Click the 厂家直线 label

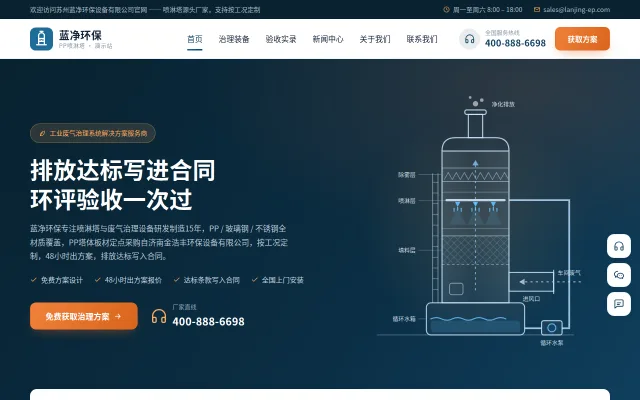point(184,307)
